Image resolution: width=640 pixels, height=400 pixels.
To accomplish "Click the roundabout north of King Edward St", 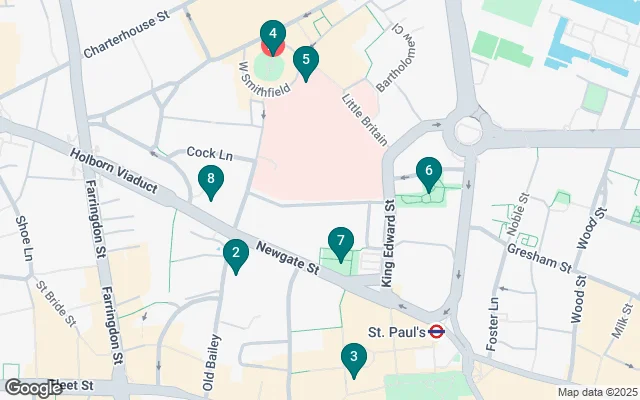I will (x=469, y=132).
